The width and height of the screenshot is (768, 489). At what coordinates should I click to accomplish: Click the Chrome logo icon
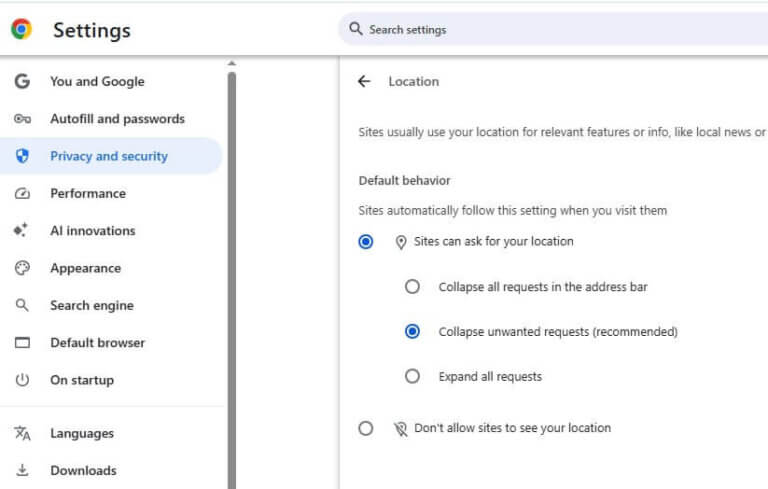[22, 29]
